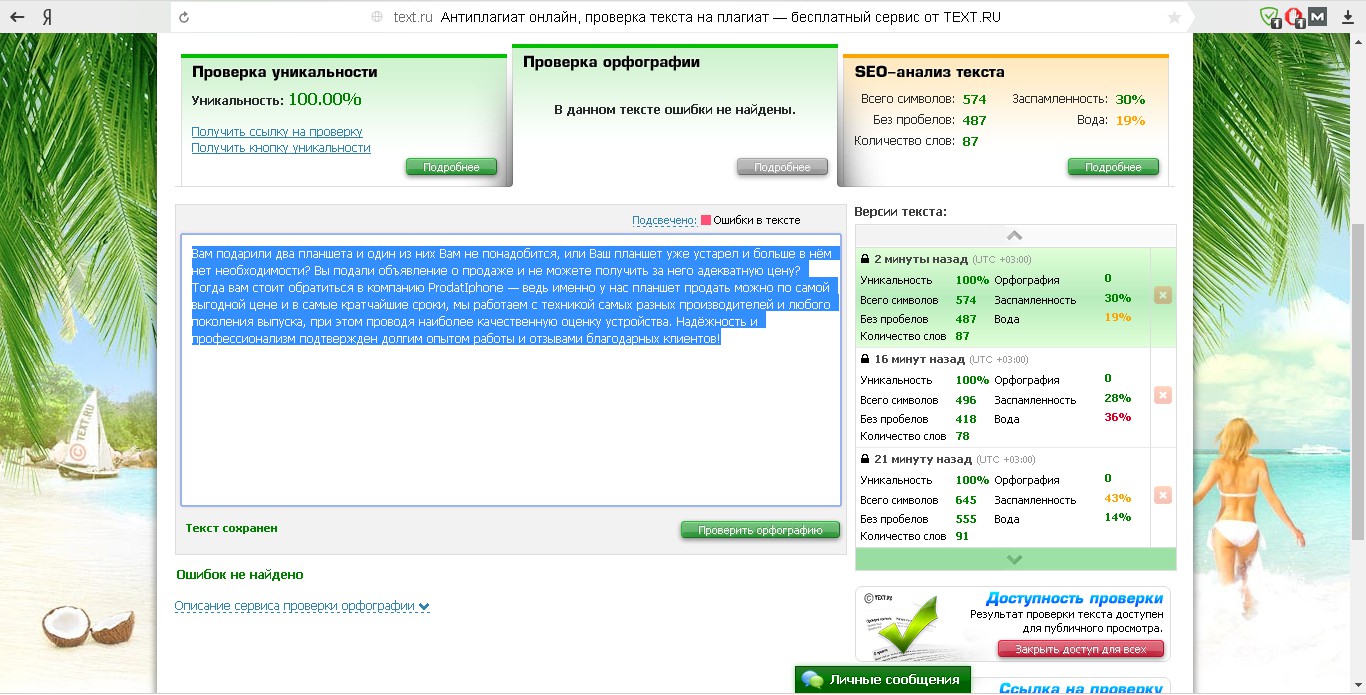The width and height of the screenshot is (1366, 695).
Task: Click the Заспамленность 30% value in SEO tab
Action: (1130, 99)
